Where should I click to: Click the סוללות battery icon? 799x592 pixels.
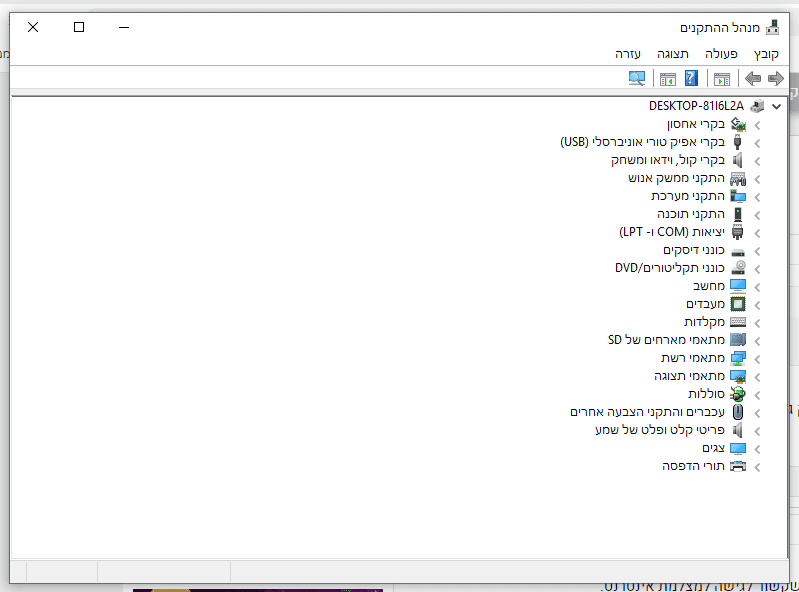(738, 394)
